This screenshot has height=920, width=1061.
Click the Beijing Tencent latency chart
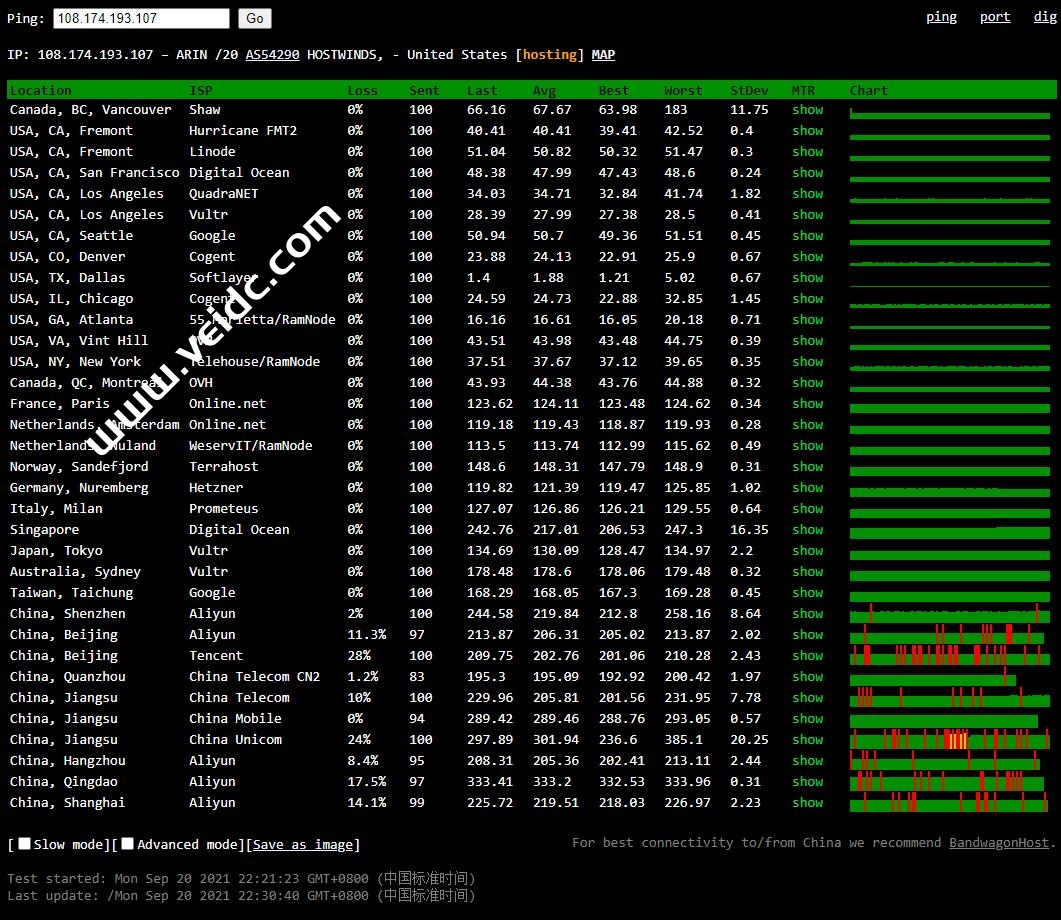pos(949,656)
